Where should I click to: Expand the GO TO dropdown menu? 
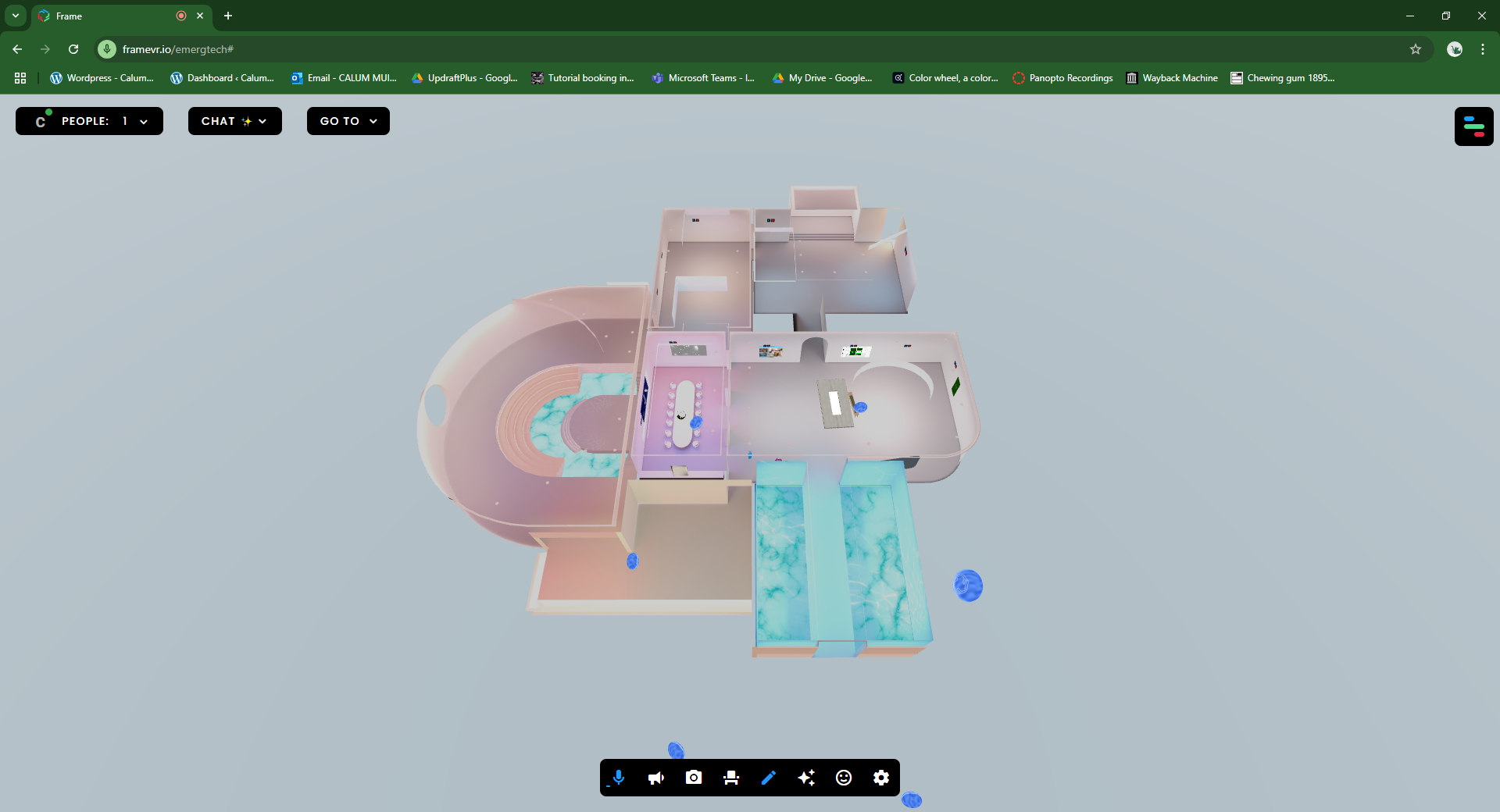point(348,121)
